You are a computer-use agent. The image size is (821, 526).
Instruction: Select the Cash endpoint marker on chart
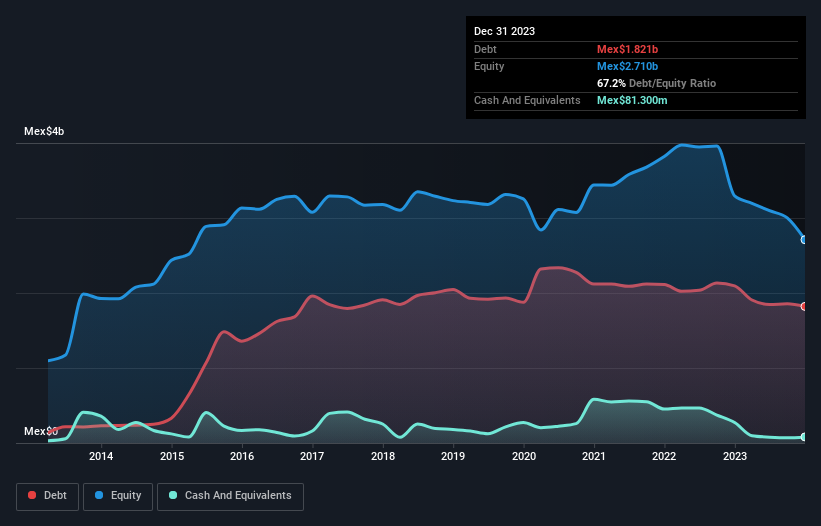[804, 437]
